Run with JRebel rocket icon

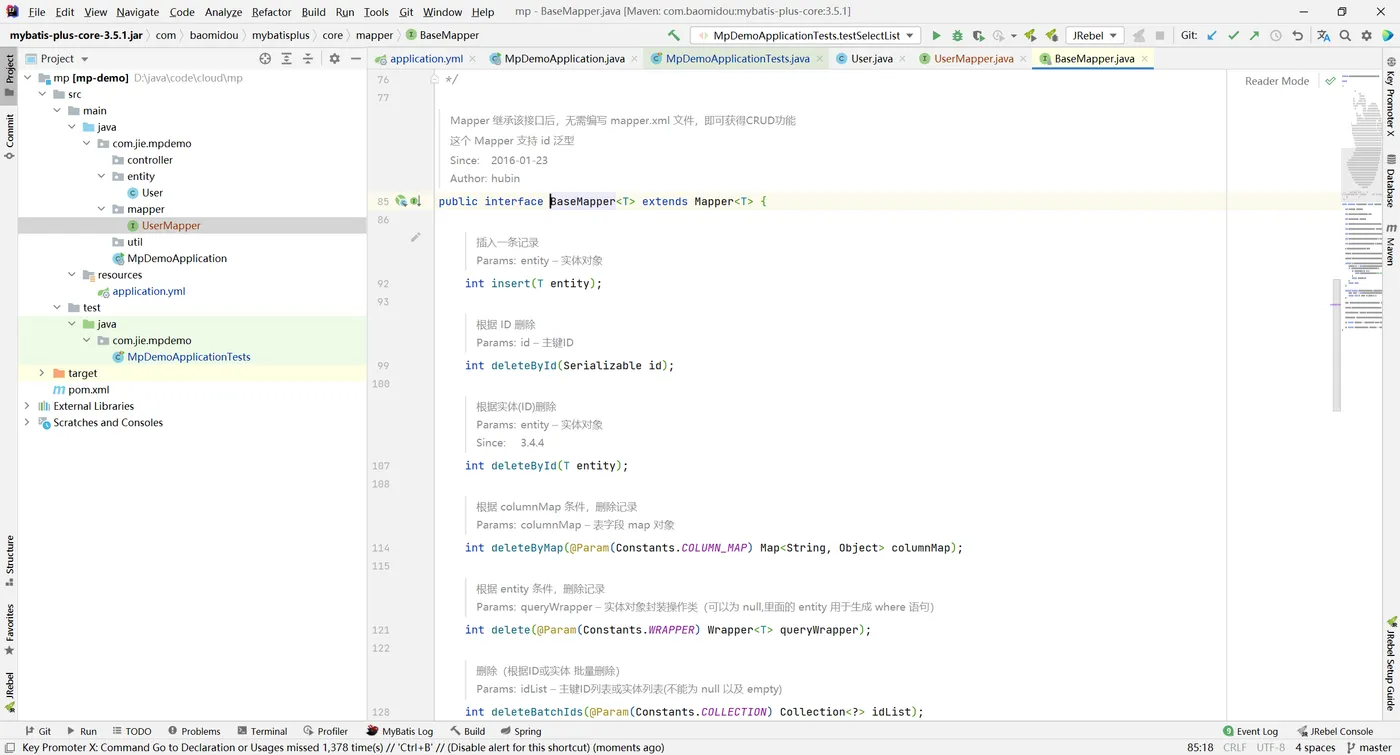point(1030,35)
